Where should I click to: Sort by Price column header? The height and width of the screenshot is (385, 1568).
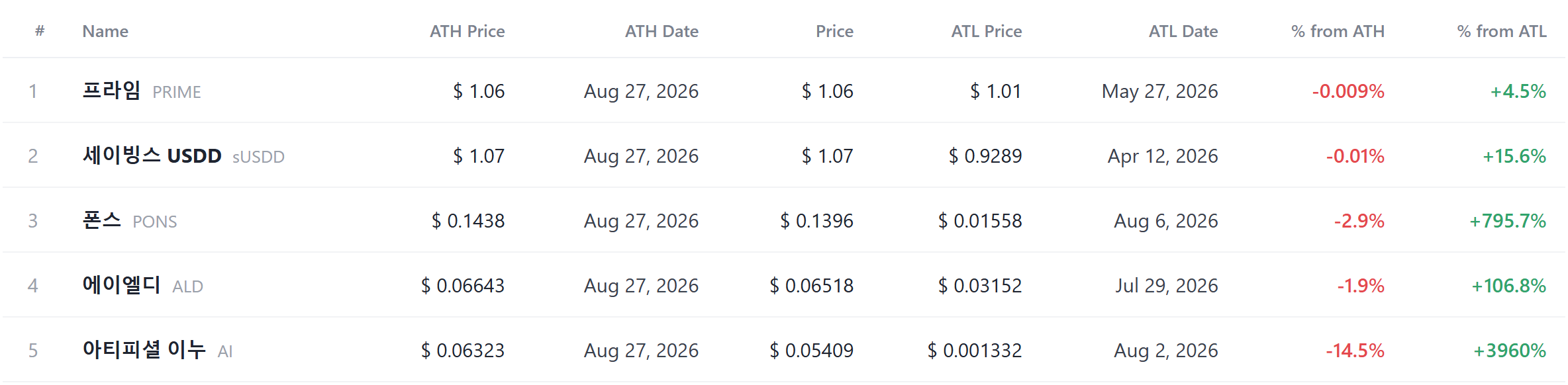[x=834, y=31]
